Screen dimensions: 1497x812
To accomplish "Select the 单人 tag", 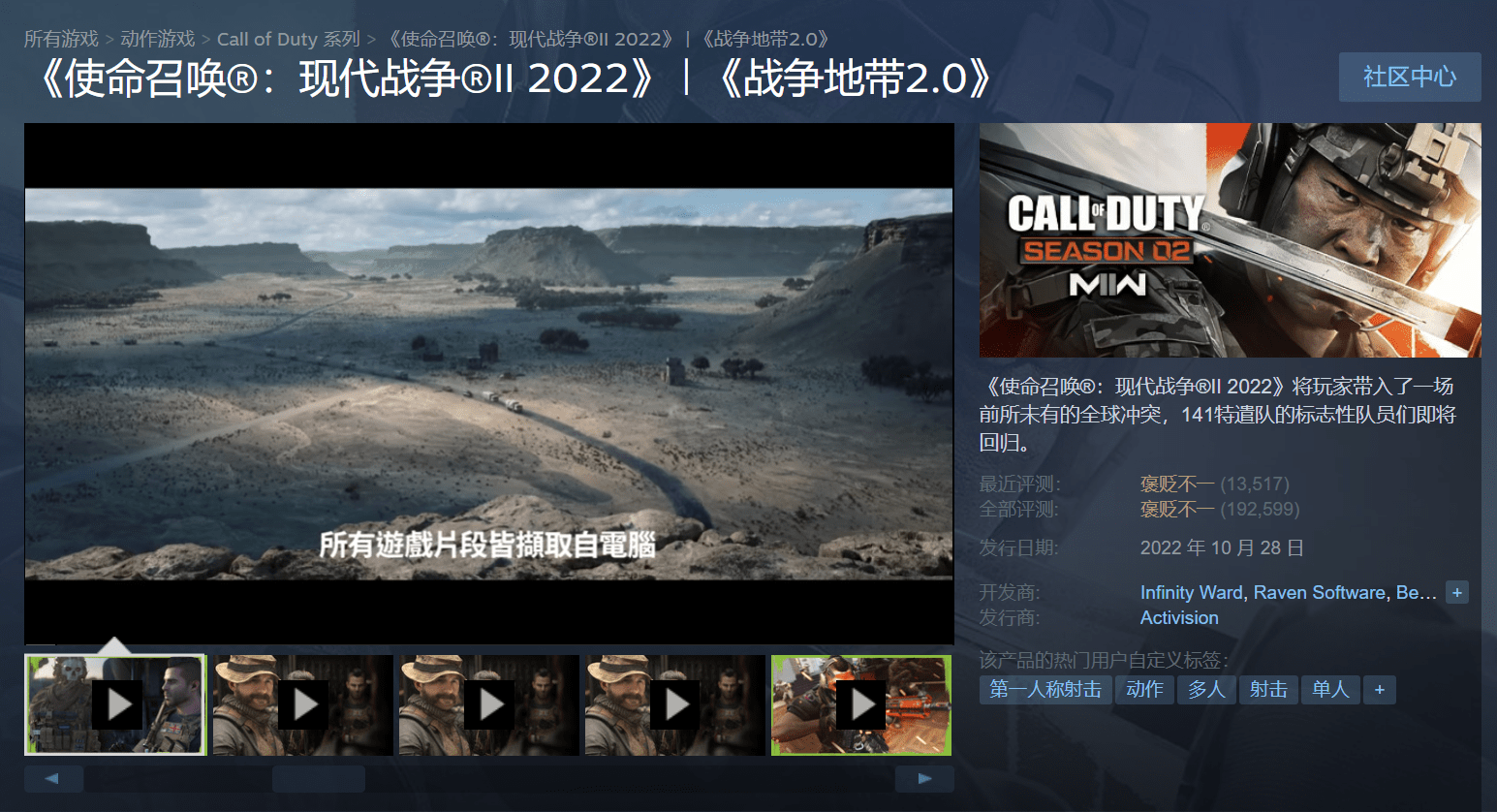I will tap(1330, 689).
